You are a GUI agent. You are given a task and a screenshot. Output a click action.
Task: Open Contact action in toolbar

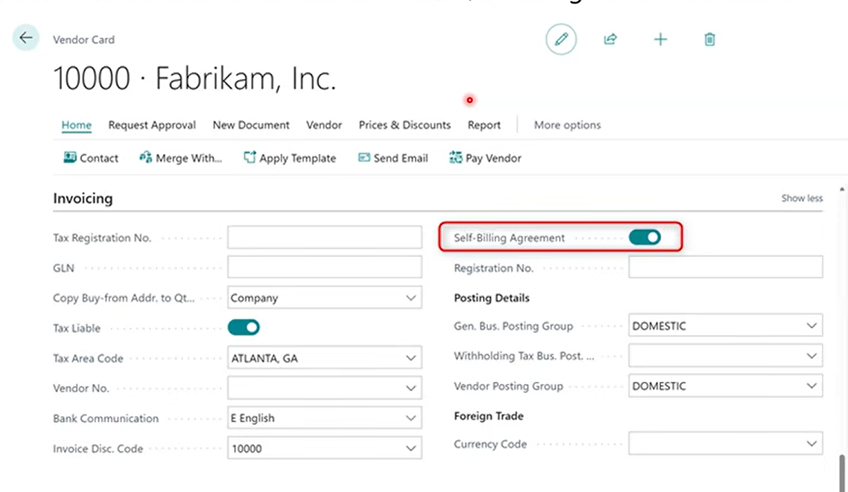point(90,158)
